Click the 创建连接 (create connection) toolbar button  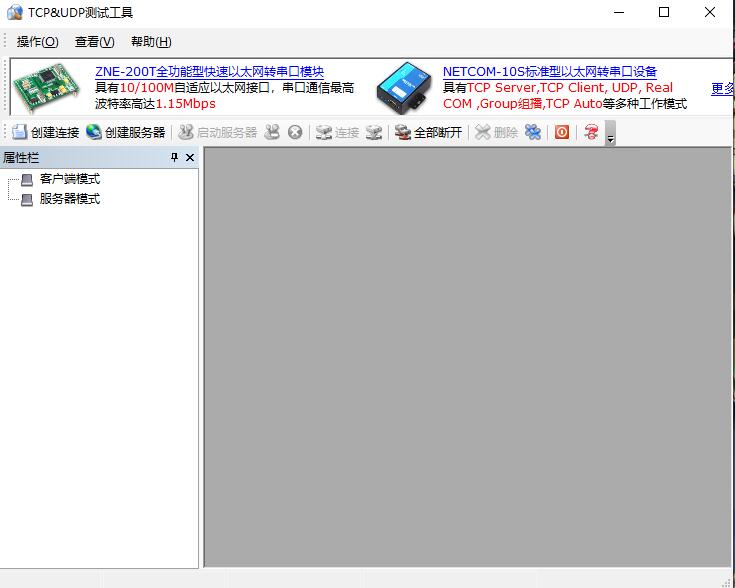click(46, 132)
